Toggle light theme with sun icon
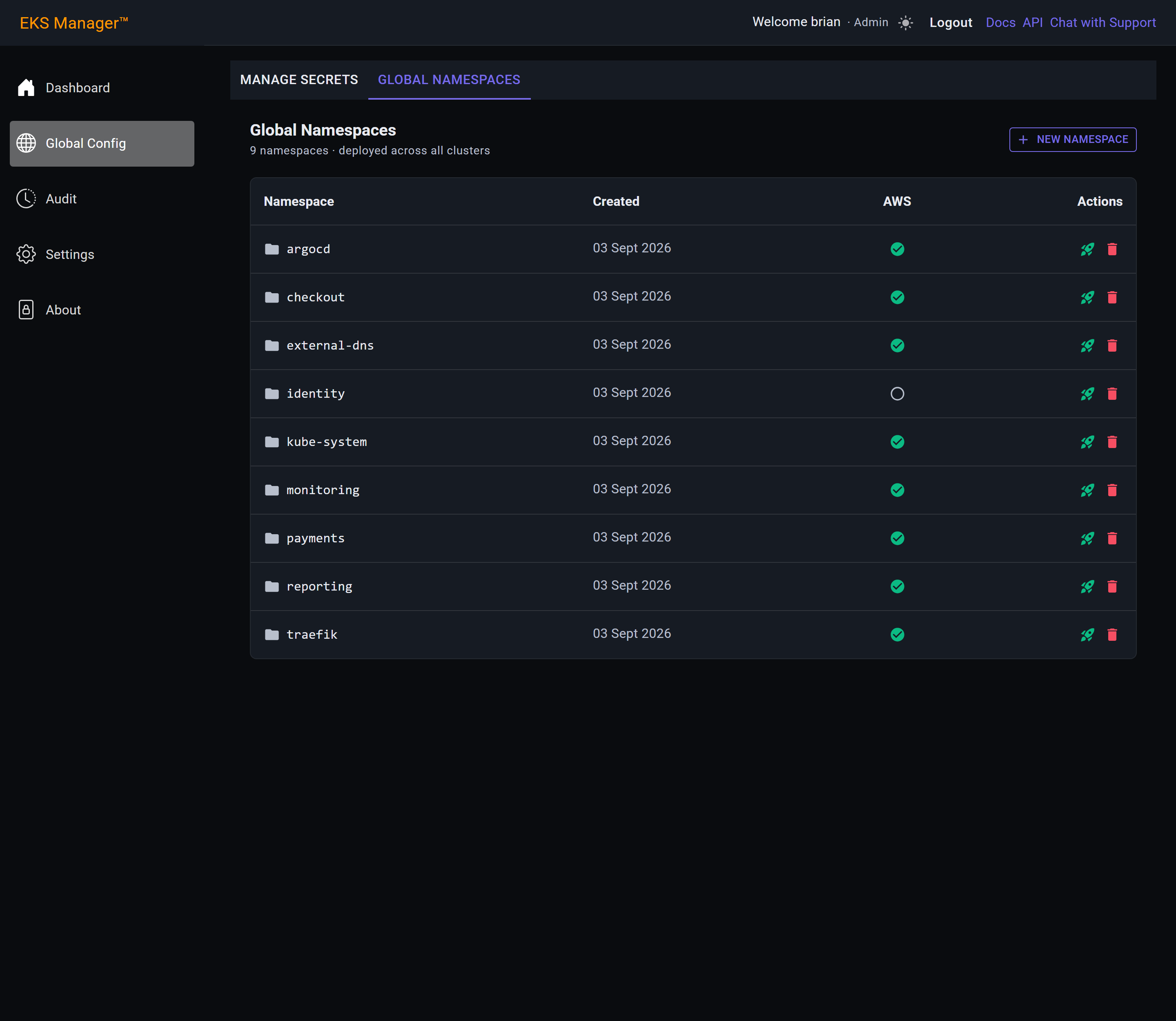The height and width of the screenshot is (1021, 1176). click(905, 23)
